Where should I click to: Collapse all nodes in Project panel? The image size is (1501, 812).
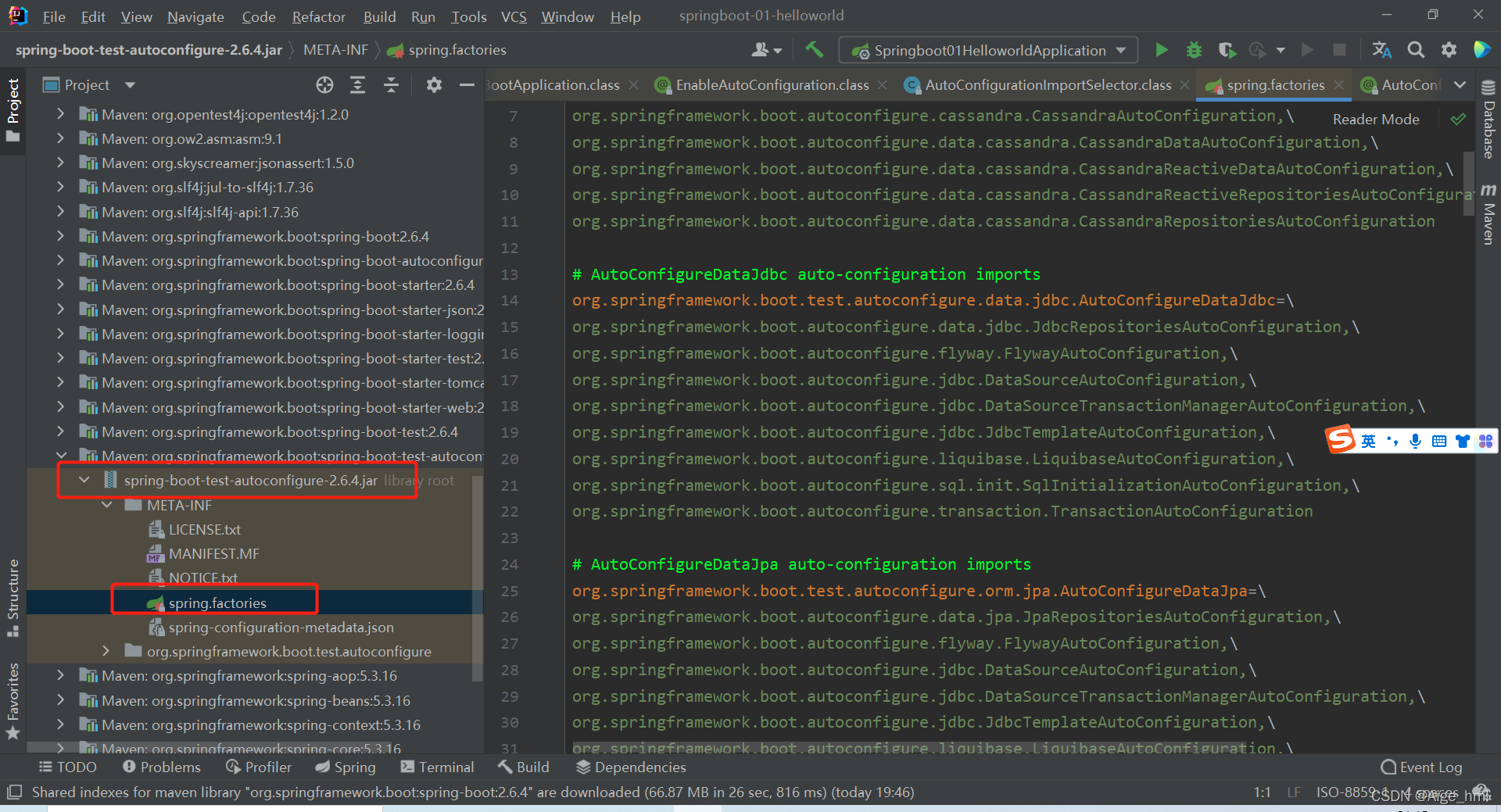[391, 85]
